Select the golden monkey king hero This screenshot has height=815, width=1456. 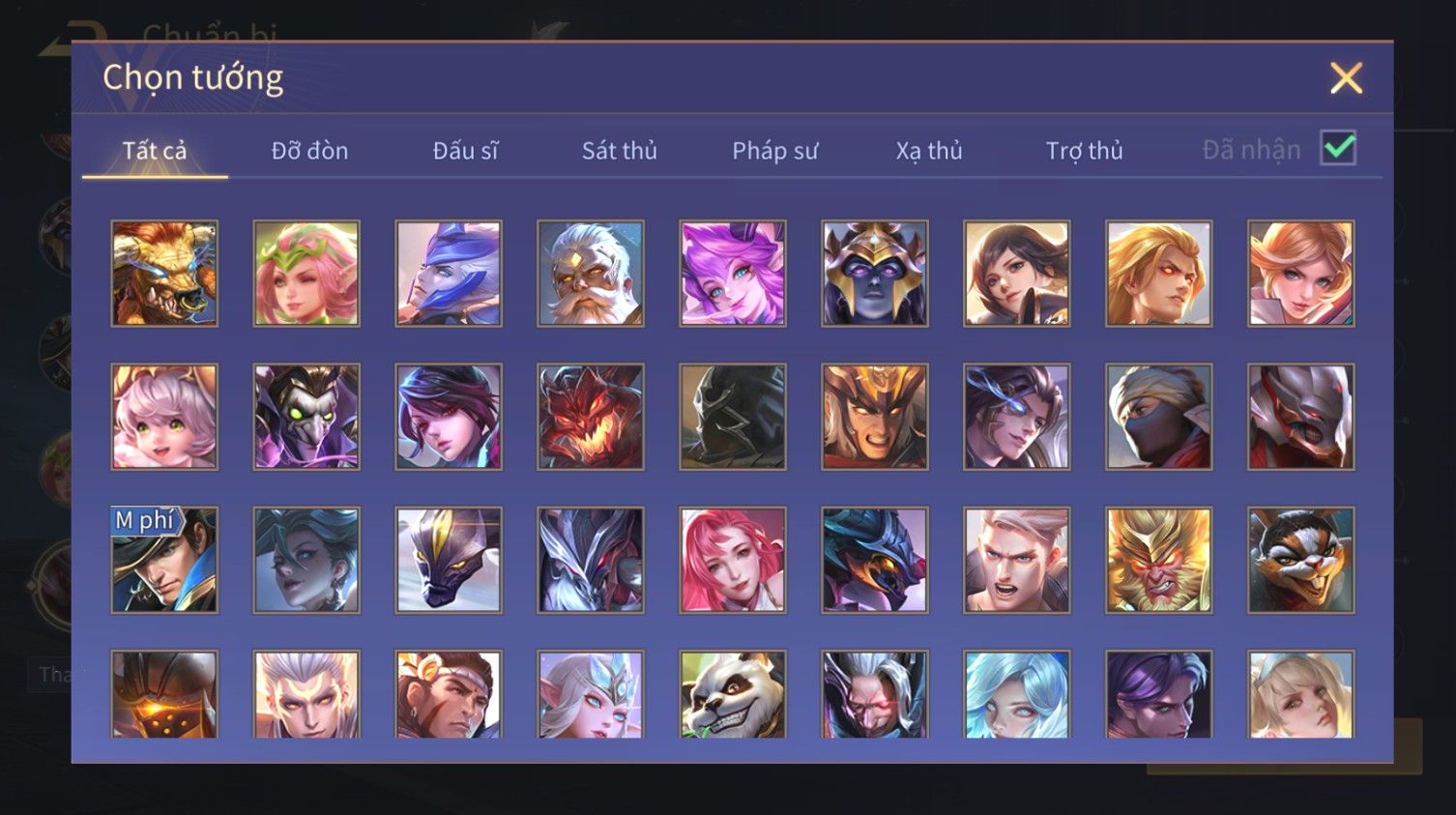pyautogui.click(x=1159, y=560)
